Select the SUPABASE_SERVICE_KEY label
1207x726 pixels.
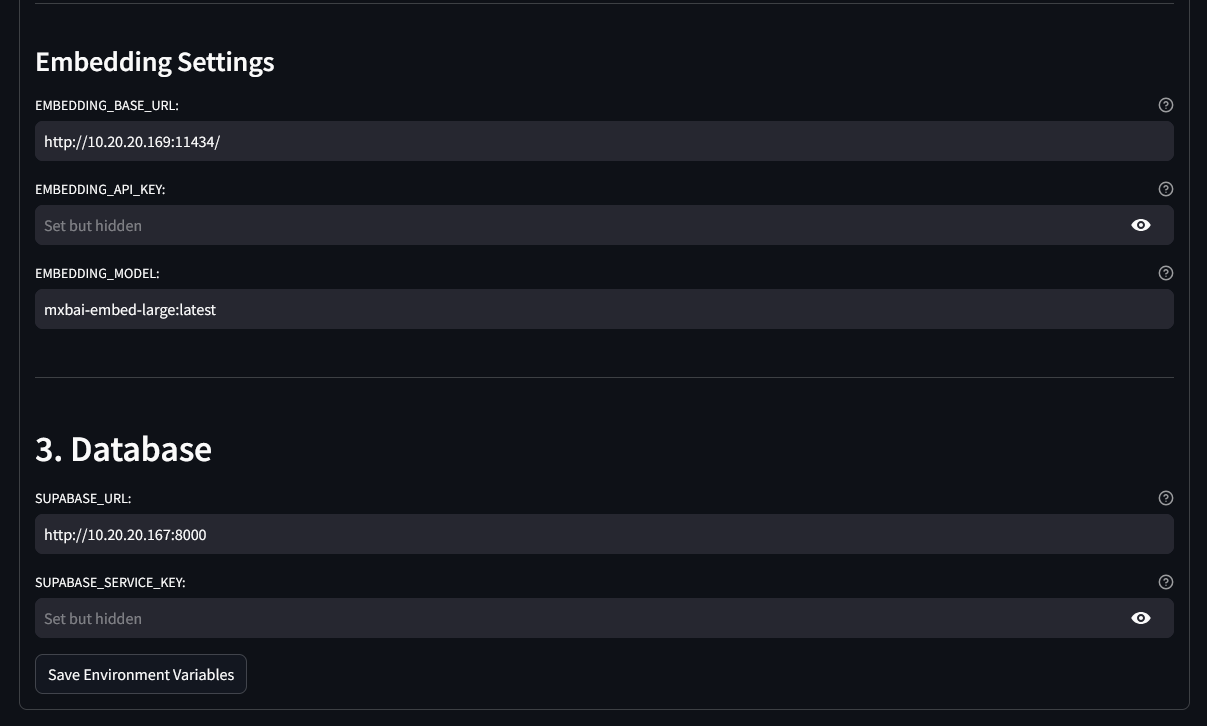(x=110, y=582)
